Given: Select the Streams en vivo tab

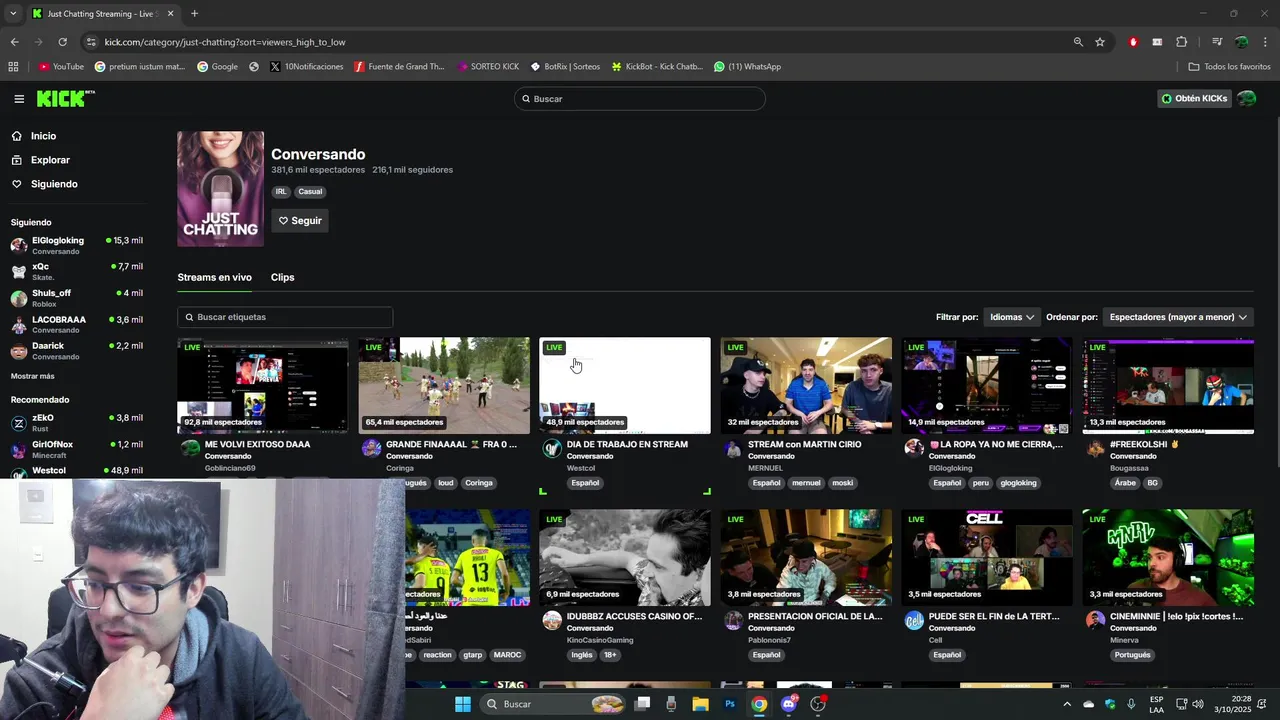Looking at the screenshot, I should coord(215,277).
